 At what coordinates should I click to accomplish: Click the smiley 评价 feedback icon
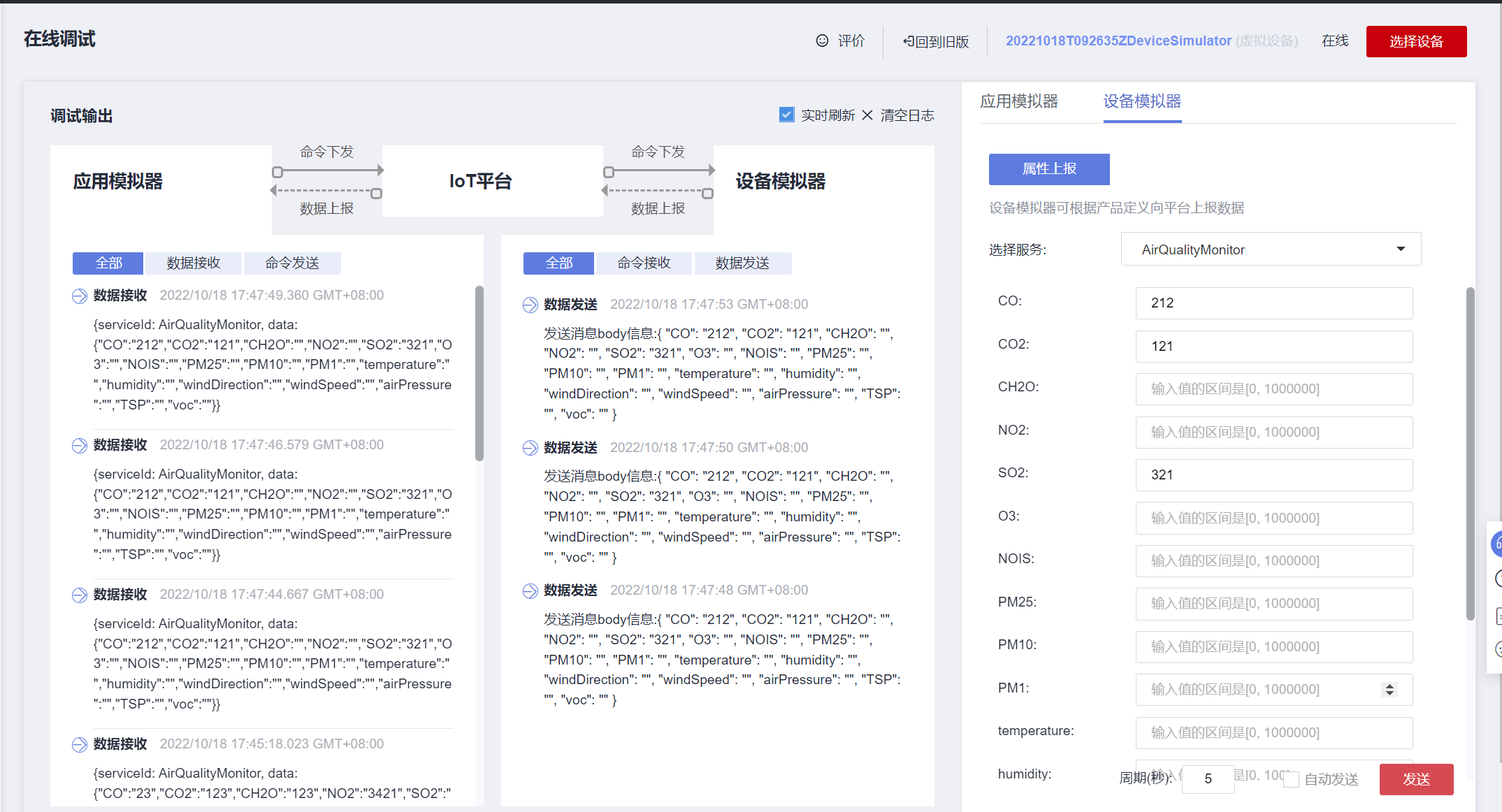point(823,41)
